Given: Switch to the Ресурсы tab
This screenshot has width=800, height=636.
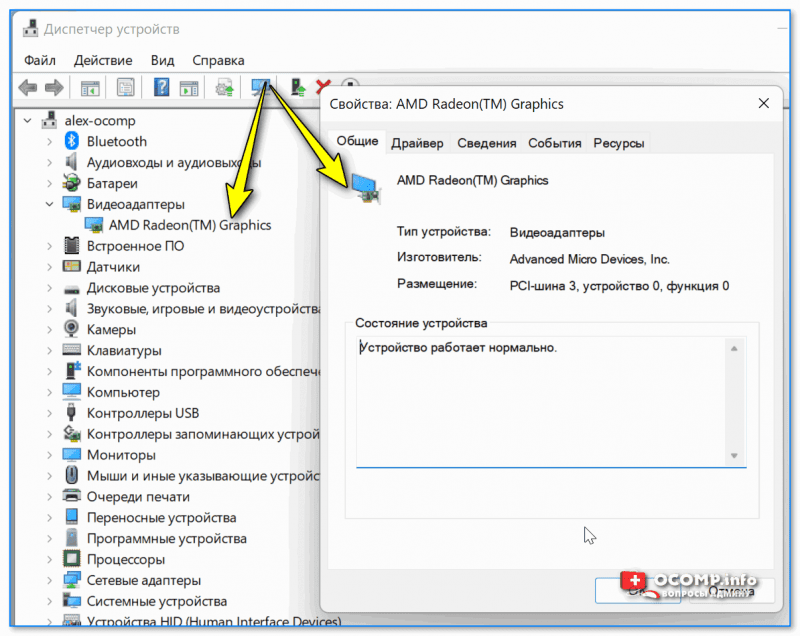Looking at the screenshot, I should (x=618, y=143).
